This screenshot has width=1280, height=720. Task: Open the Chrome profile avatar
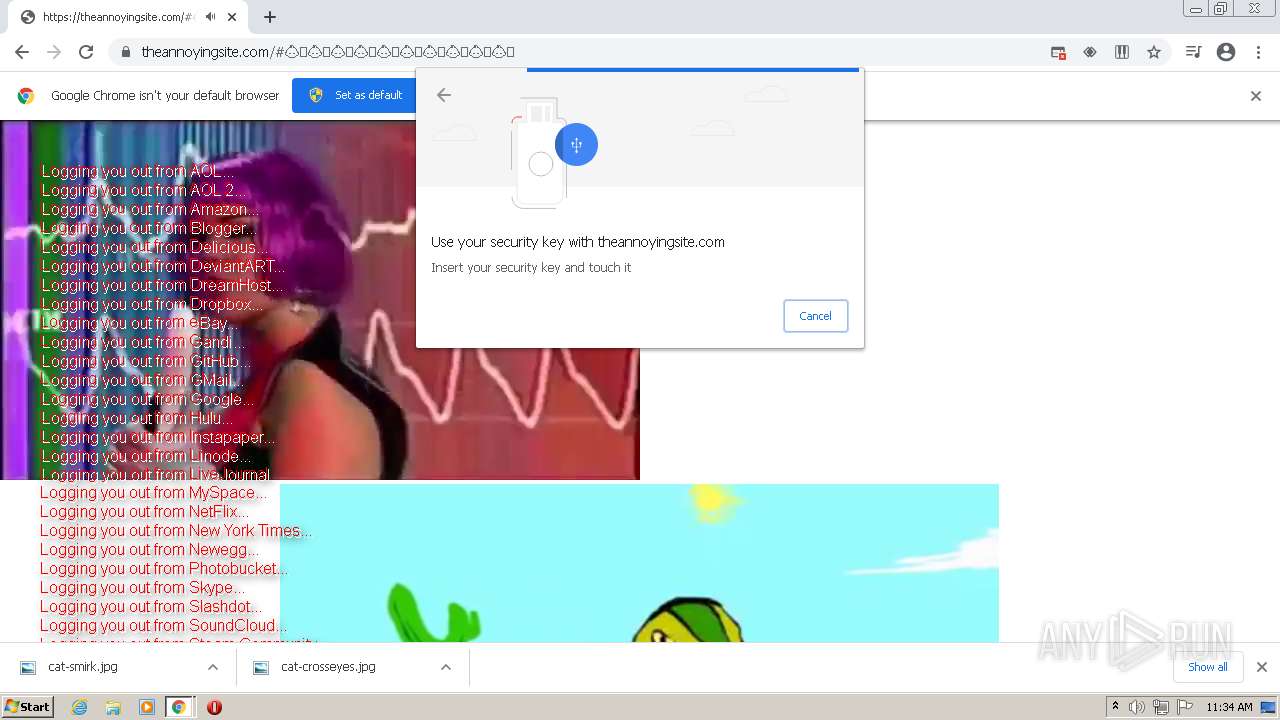pyautogui.click(x=1226, y=52)
